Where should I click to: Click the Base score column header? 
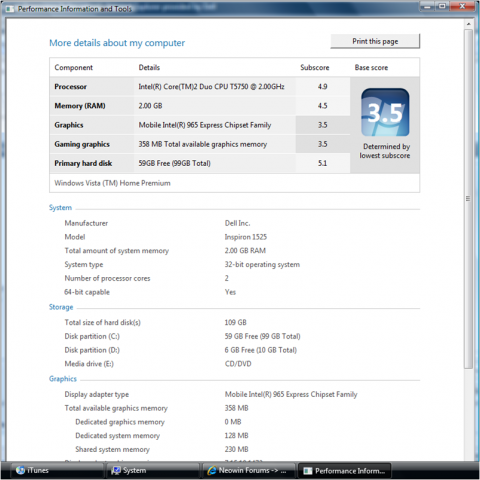371,68
